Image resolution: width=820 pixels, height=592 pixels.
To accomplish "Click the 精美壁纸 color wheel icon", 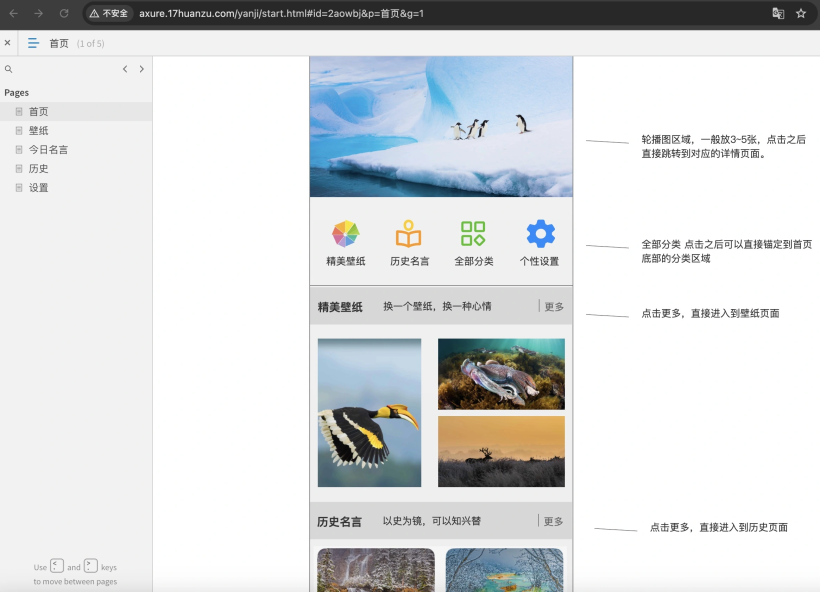I will coord(345,234).
